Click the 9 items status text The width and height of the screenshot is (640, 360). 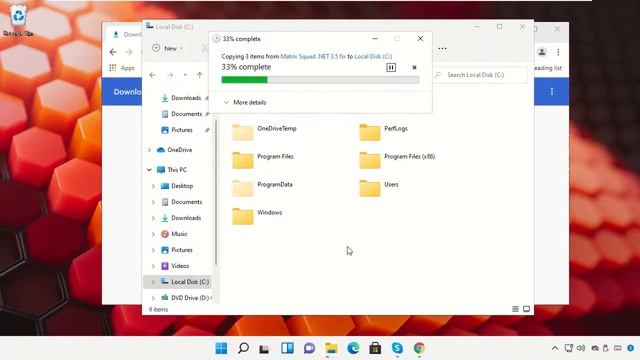(158, 309)
